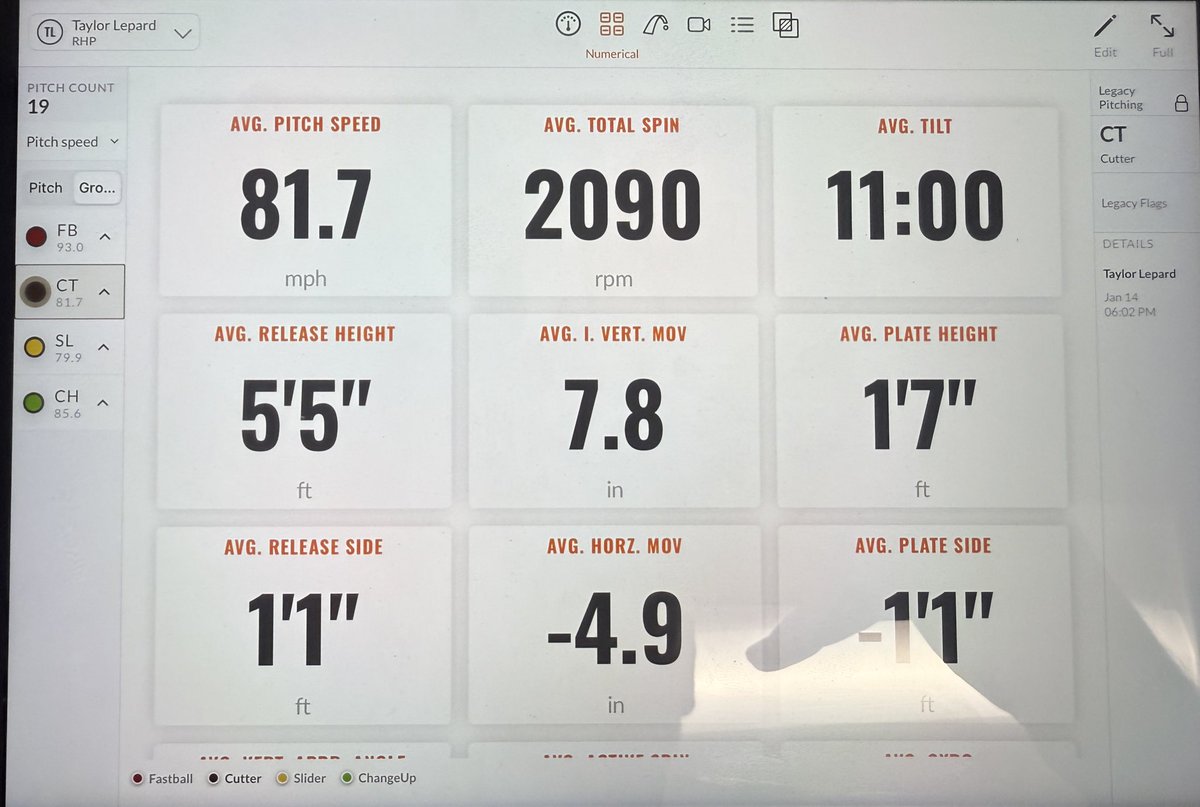This screenshot has width=1200, height=807.
Task: Select the SL 79.9 pitch row
Action: coord(69,347)
